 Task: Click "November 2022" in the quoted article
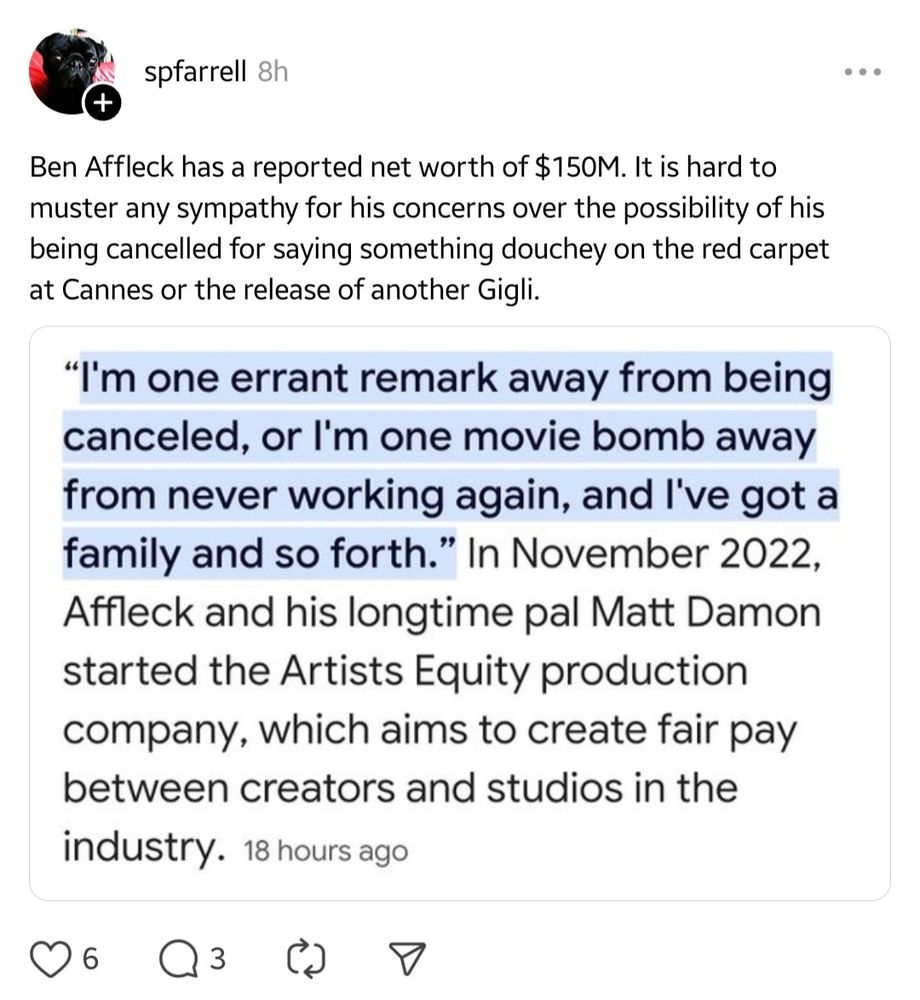click(x=643, y=554)
